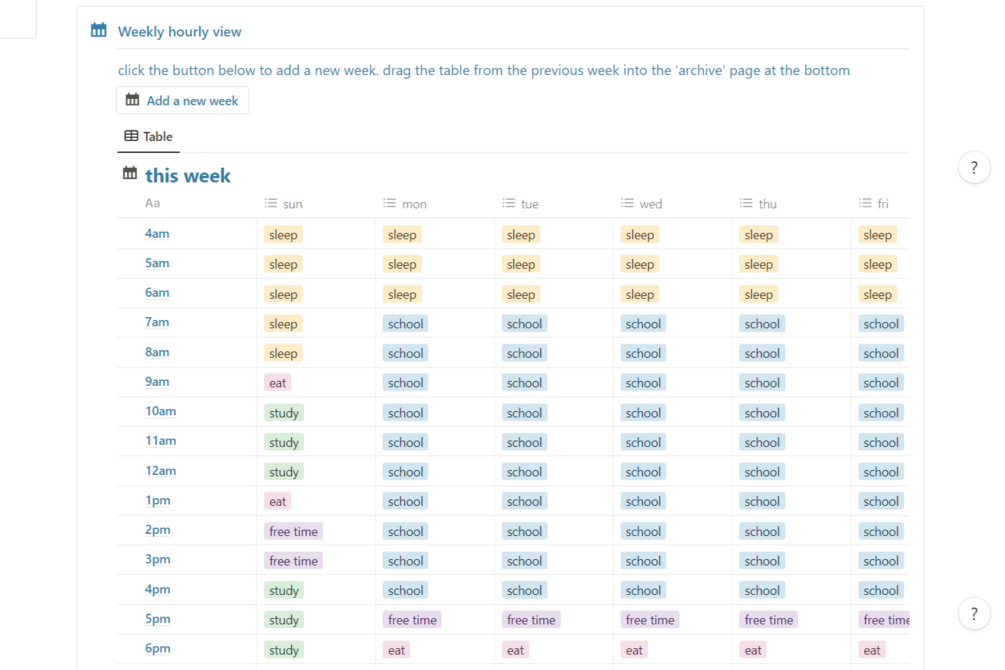Viewport: 1005px width, 670px height.
Task: Click the Add a new week button
Action: pos(183,101)
